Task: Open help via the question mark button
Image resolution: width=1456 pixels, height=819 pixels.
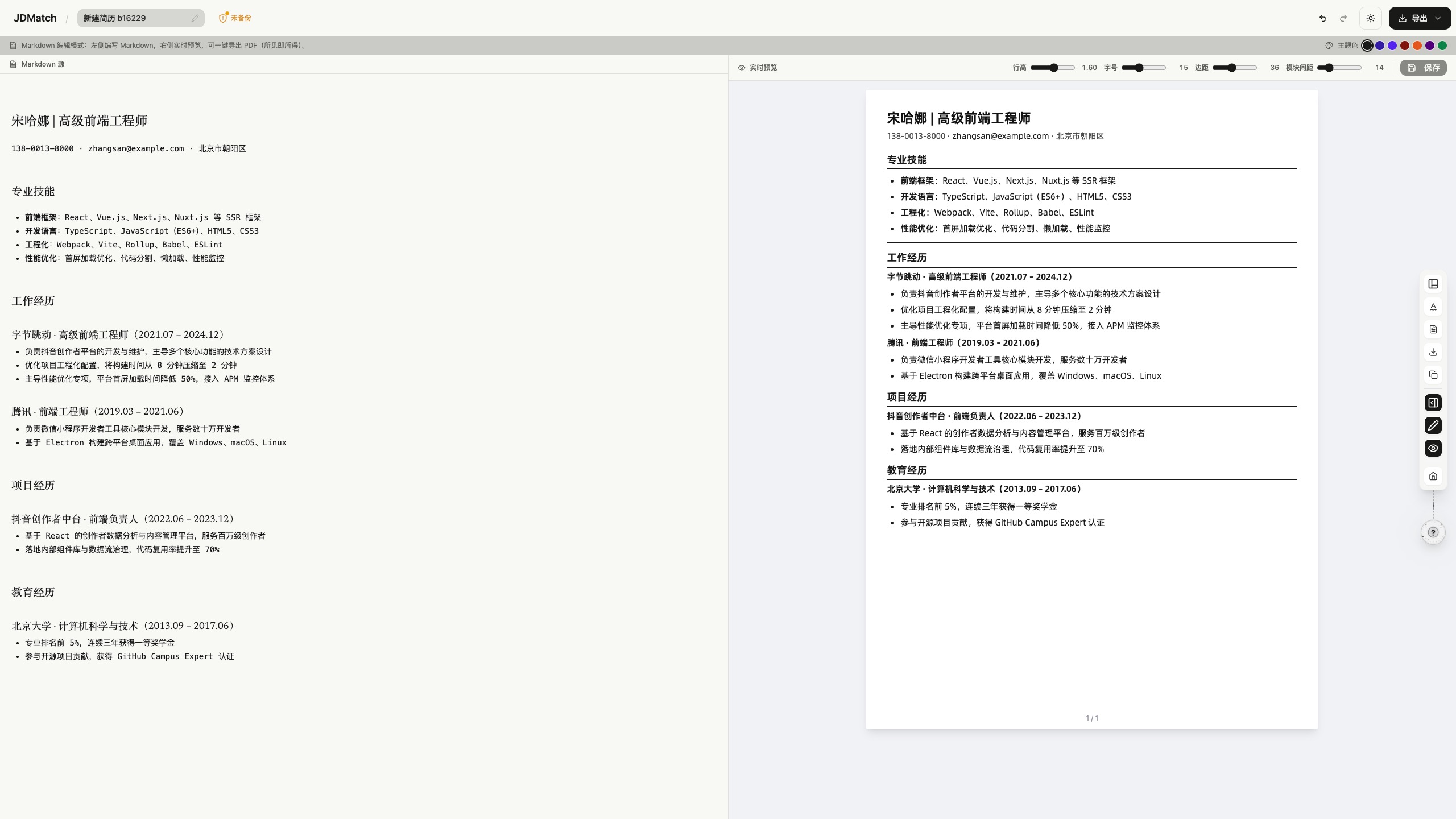Action: 1433,532
